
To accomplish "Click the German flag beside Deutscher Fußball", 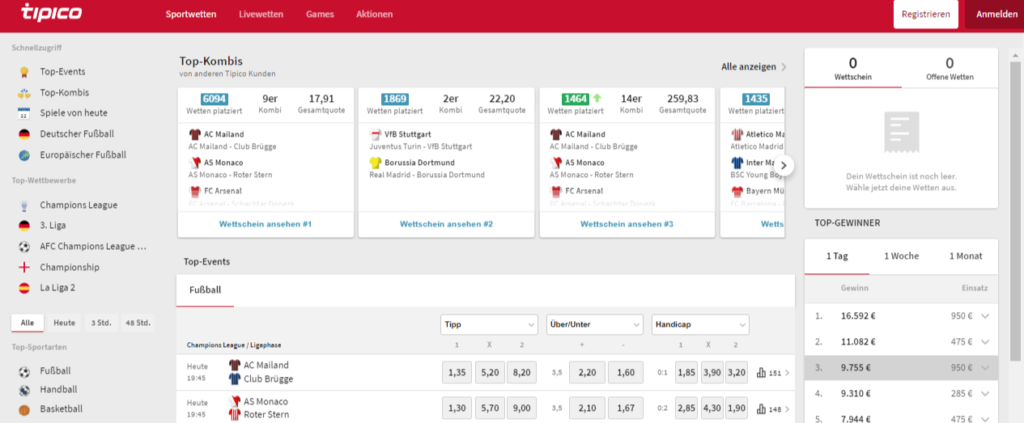I will tap(24, 134).
